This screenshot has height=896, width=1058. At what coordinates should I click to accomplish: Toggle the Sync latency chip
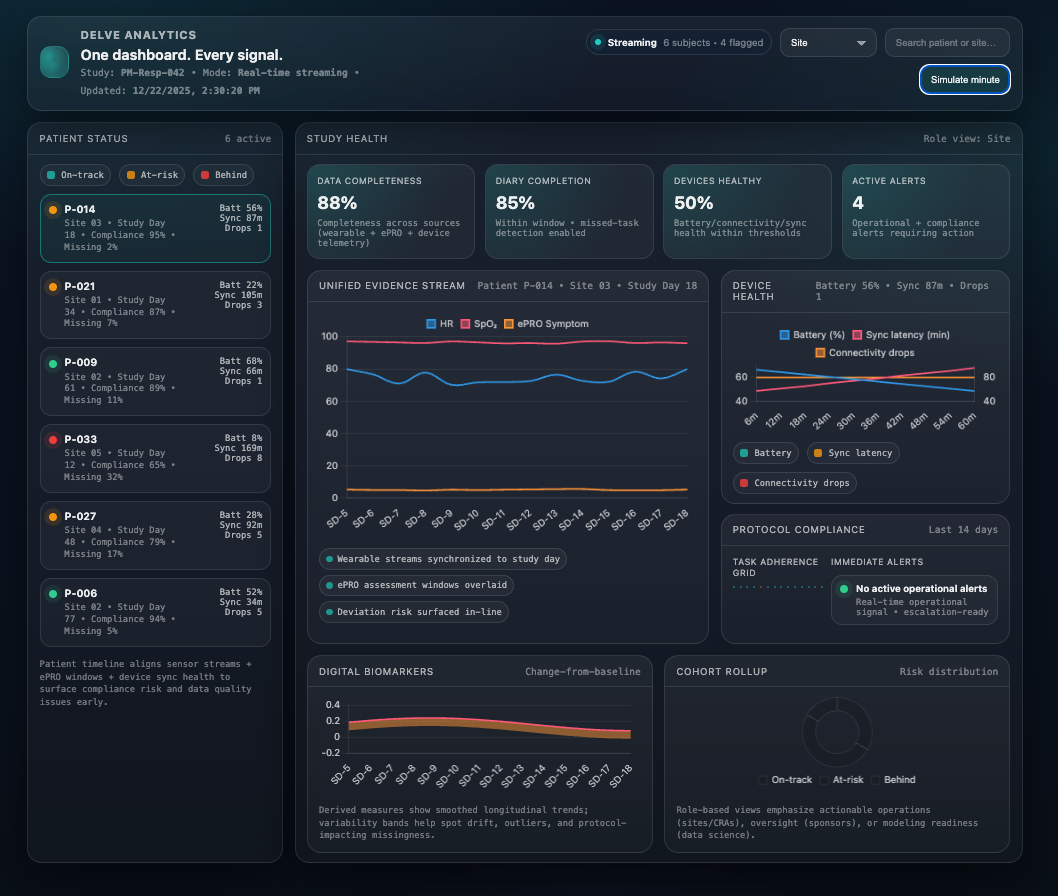click(852, 453)
